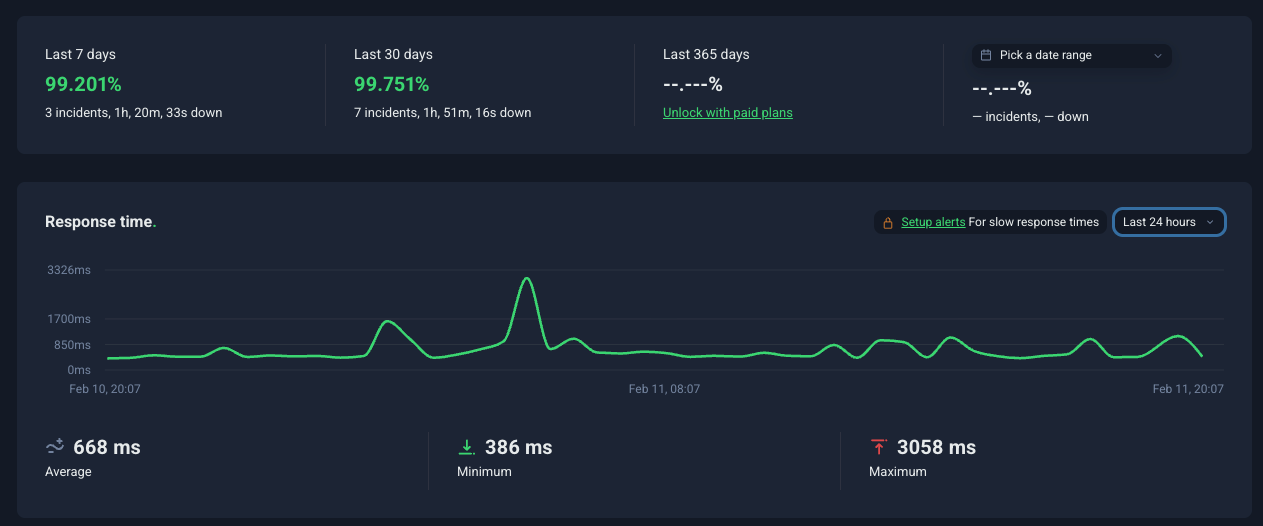Click the chevron on the date range picker
Viewport: 1263px width, 526px height.
point(1158,56)
